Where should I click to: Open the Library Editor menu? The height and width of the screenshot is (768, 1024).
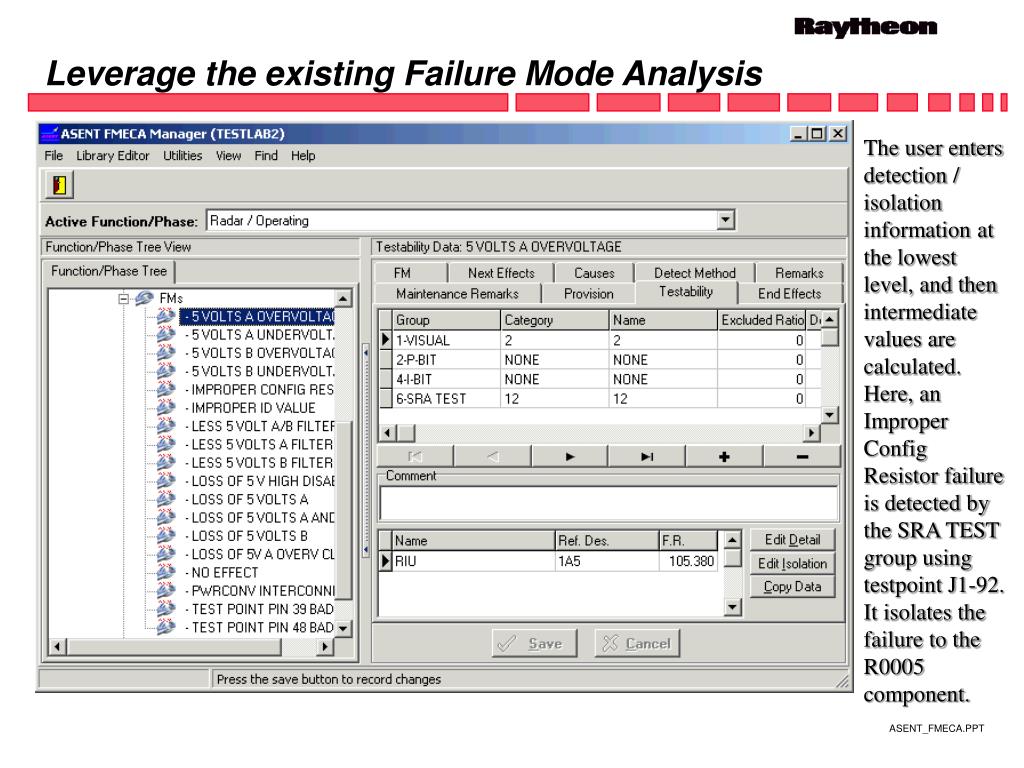click(112, 155)
